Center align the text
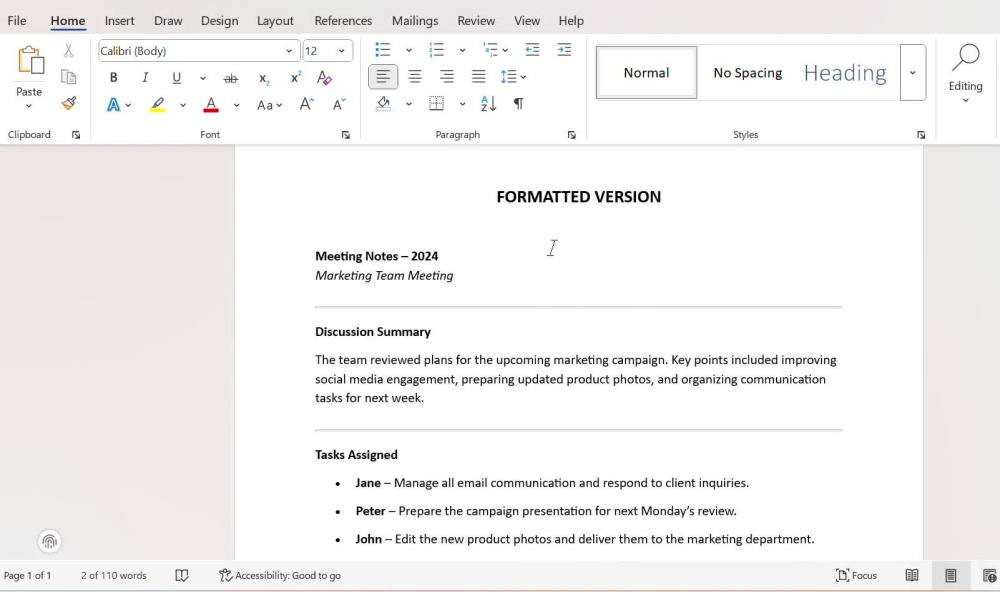The image size is (1000, 592). (x=415, y=77)
